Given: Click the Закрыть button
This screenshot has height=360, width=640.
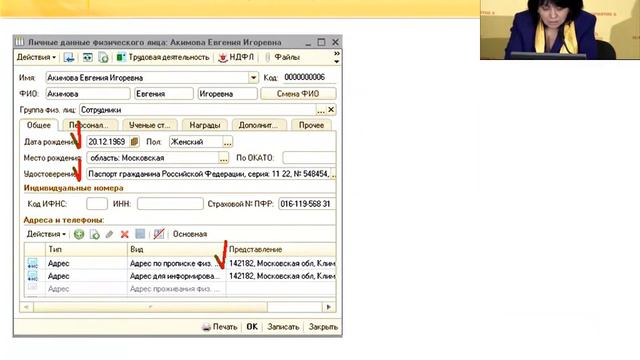Looking at the screenshot, I should [323, 327].
